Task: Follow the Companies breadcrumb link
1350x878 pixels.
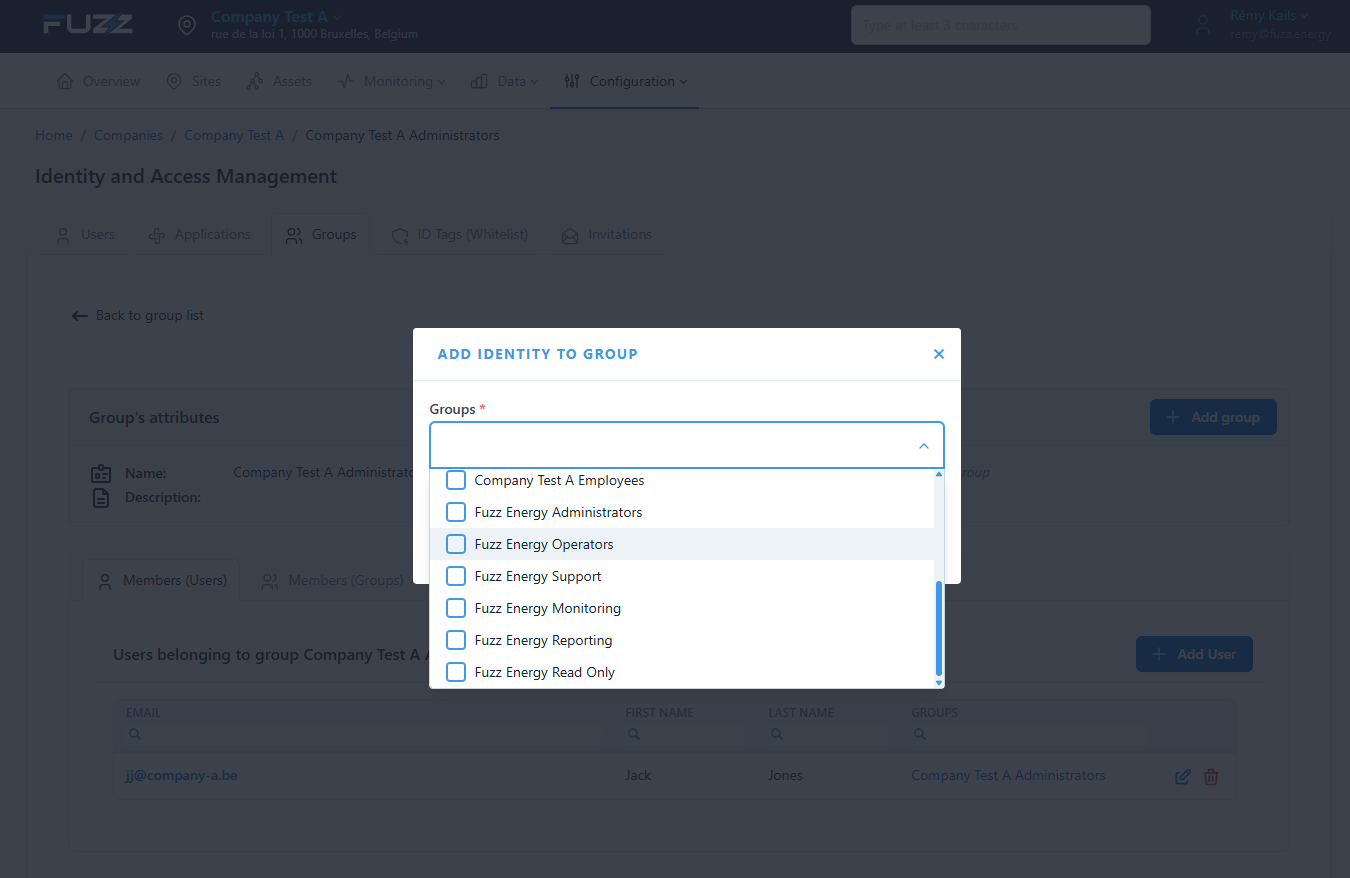Action: click(x=128, y=135)
